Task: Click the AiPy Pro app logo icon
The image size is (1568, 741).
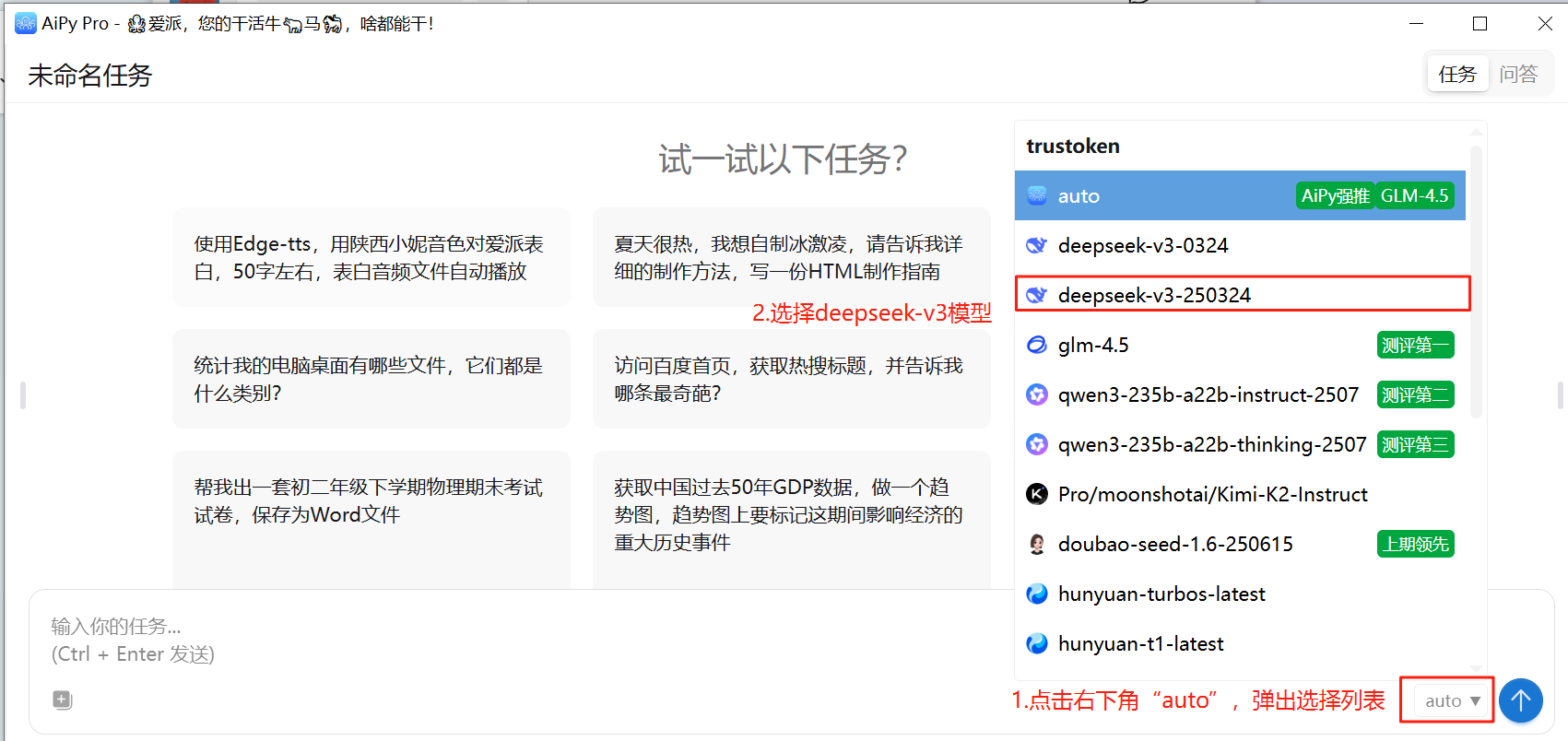Action: click(26, 23)
